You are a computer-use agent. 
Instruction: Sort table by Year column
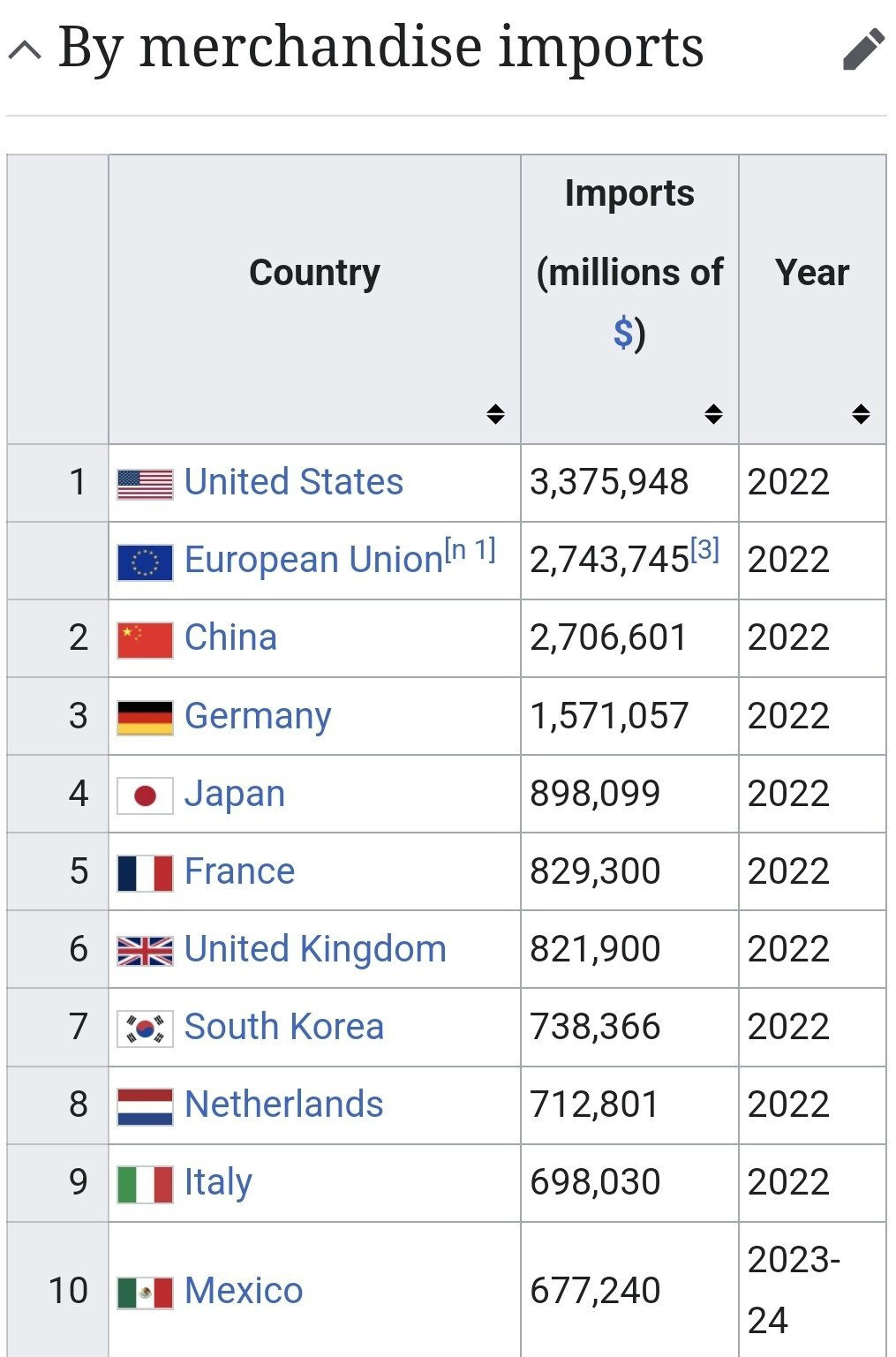tap(861, 413)
